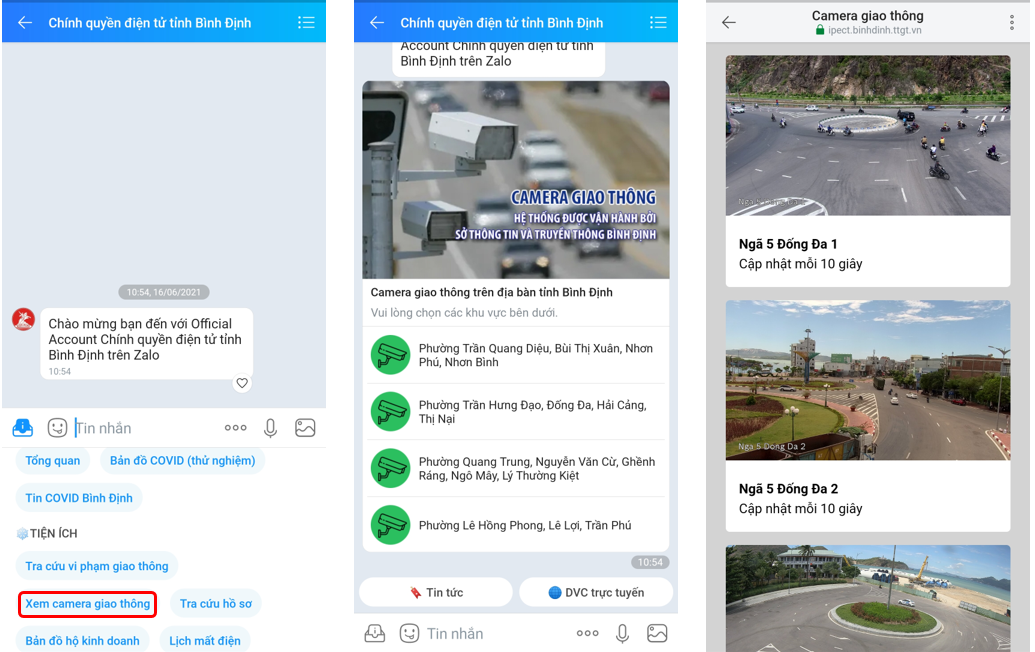Open list menu icon in left chat header

(x=306, y=23)
